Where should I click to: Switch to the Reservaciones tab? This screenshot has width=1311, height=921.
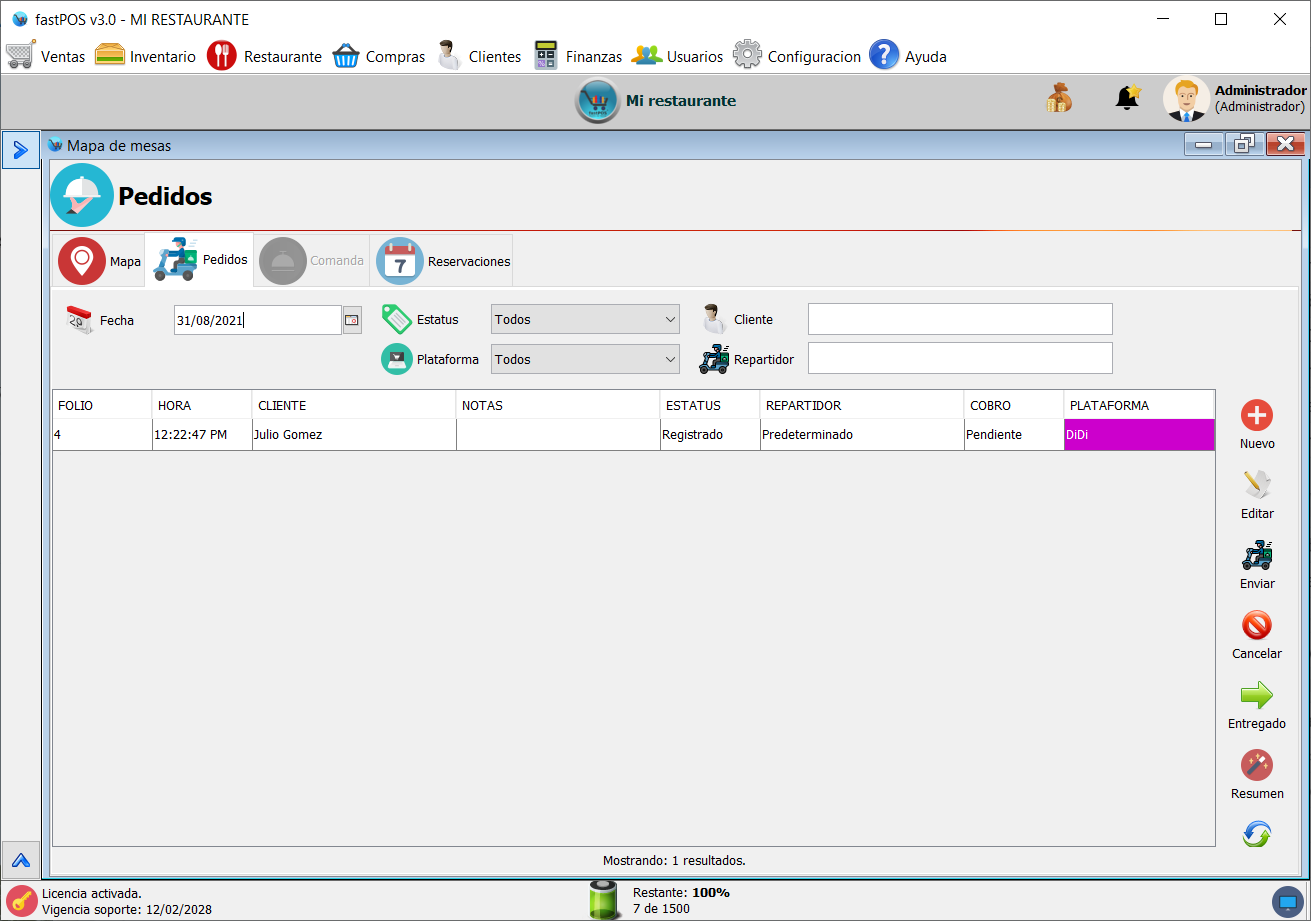[444, 261]
